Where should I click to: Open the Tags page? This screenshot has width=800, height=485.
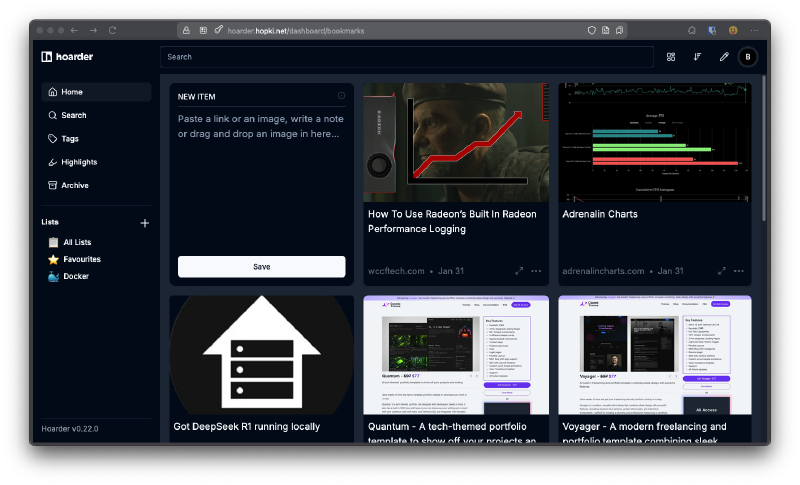click(70, 139)
